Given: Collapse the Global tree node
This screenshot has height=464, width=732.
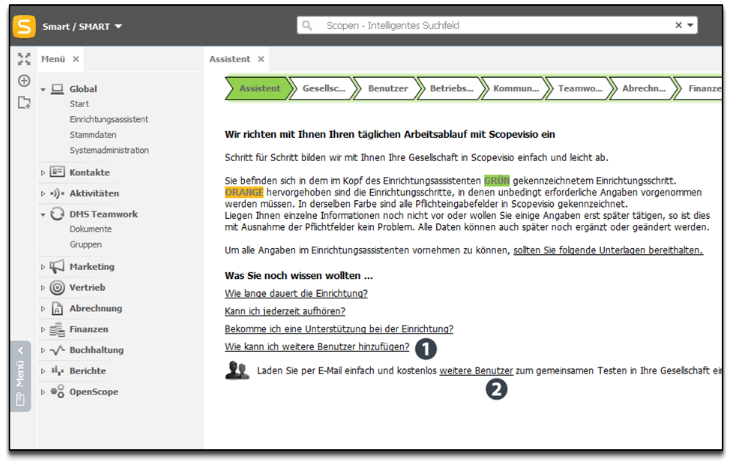Looking at the screenshot, I should tap(43, 89).
